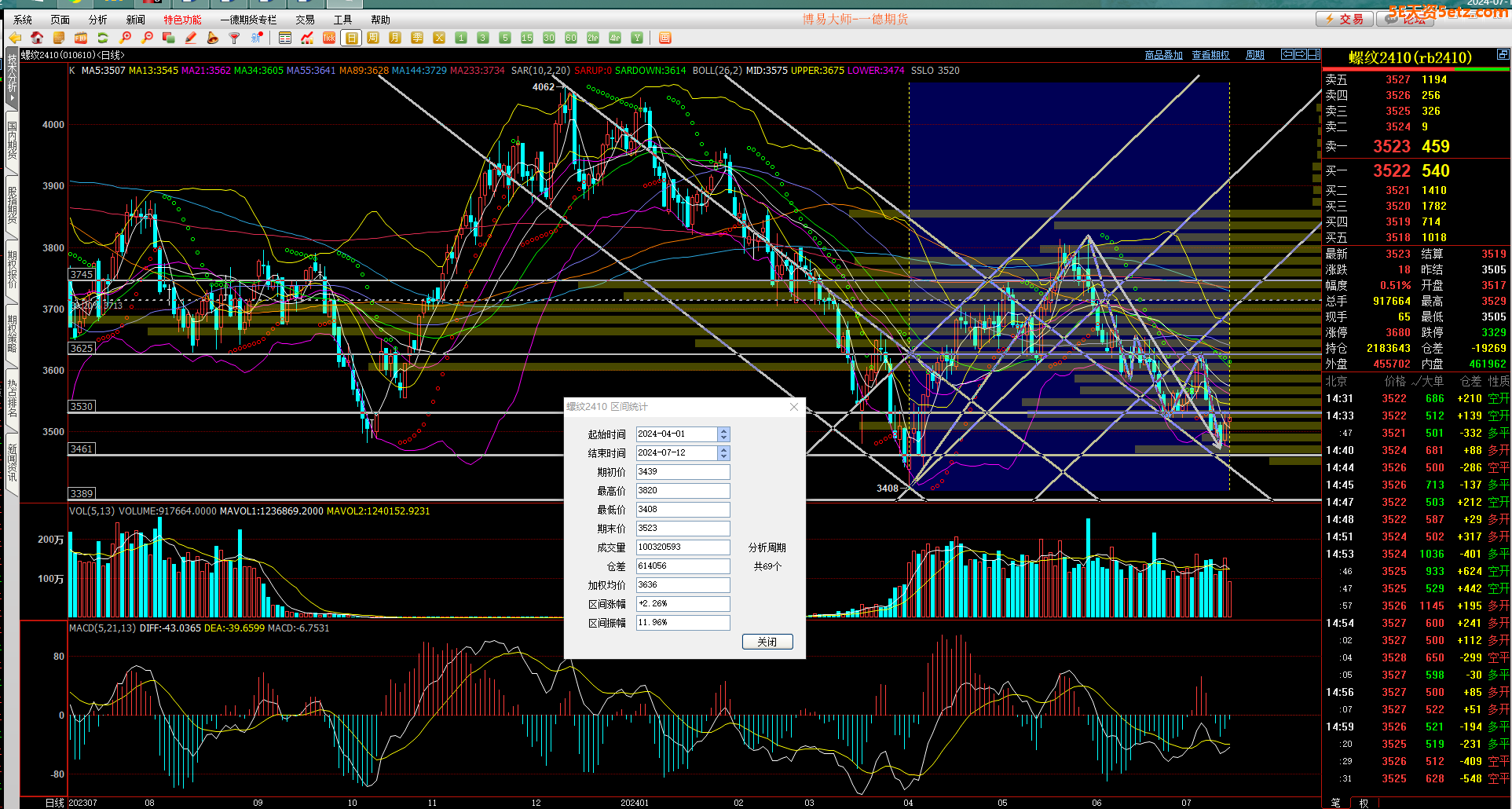The width and height of the screenshot is (1512, 809).
Task: Switch to 4hr period
Action: click(x=615, y=38)
